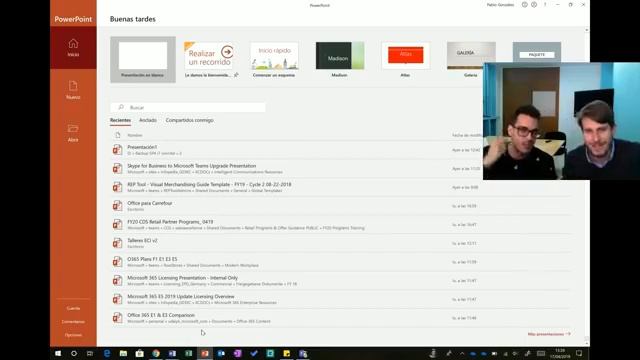The image size is (640, 360).
Task: Sort by the Nombre column header
Action: coord(135,135)
